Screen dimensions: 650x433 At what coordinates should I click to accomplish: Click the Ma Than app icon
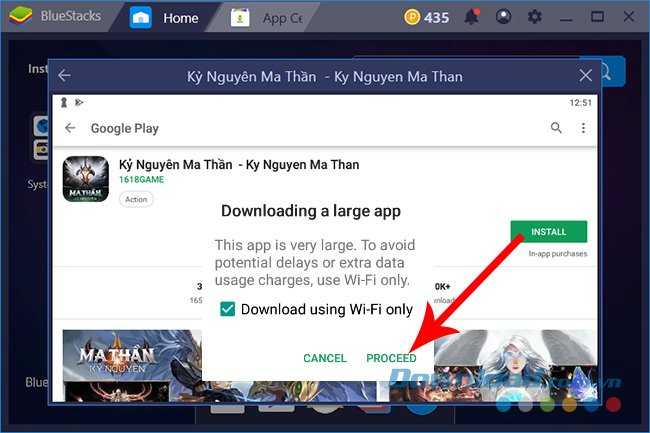pyautogui.click(x=86, y=179)
